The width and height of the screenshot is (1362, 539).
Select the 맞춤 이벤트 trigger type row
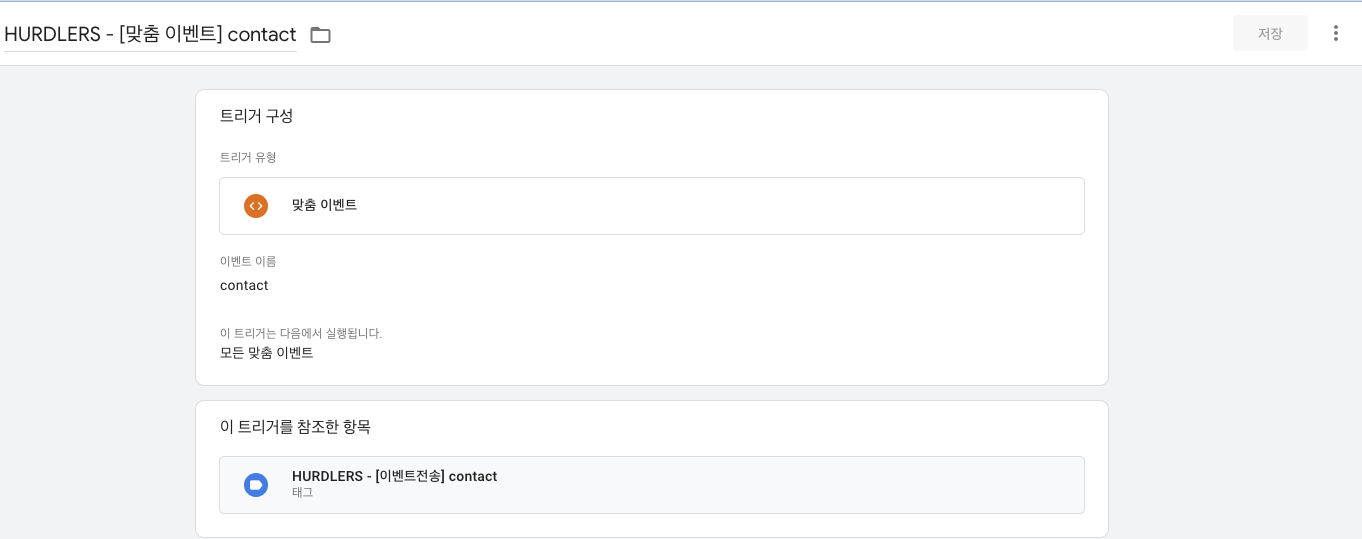652,206
